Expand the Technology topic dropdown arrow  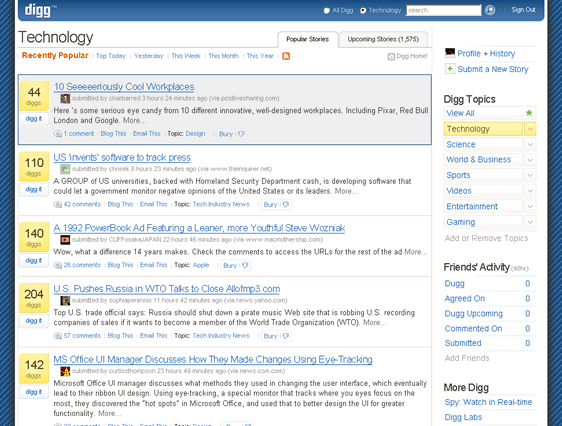point(530,129)
